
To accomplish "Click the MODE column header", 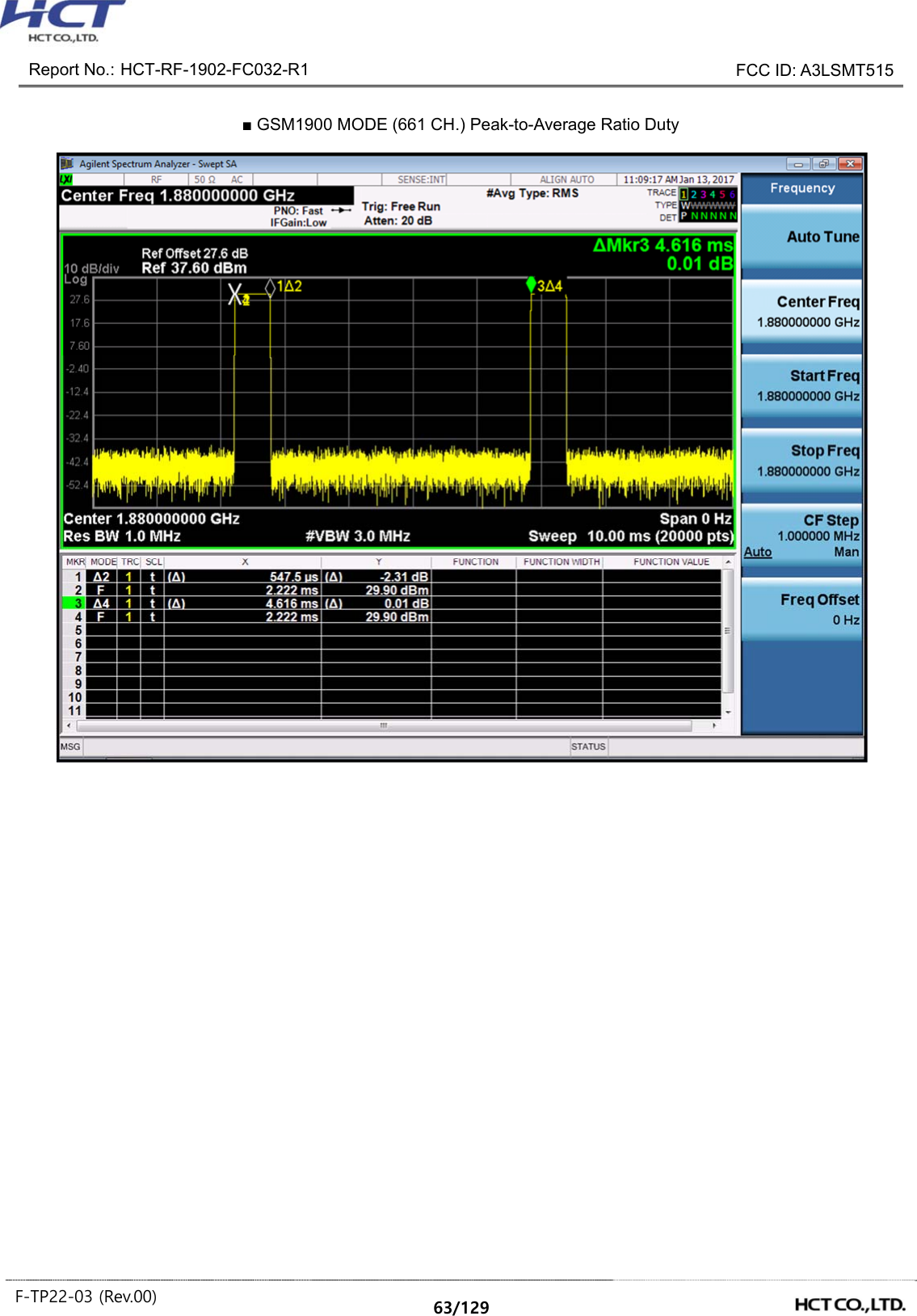I will click(x=103, y=561).
